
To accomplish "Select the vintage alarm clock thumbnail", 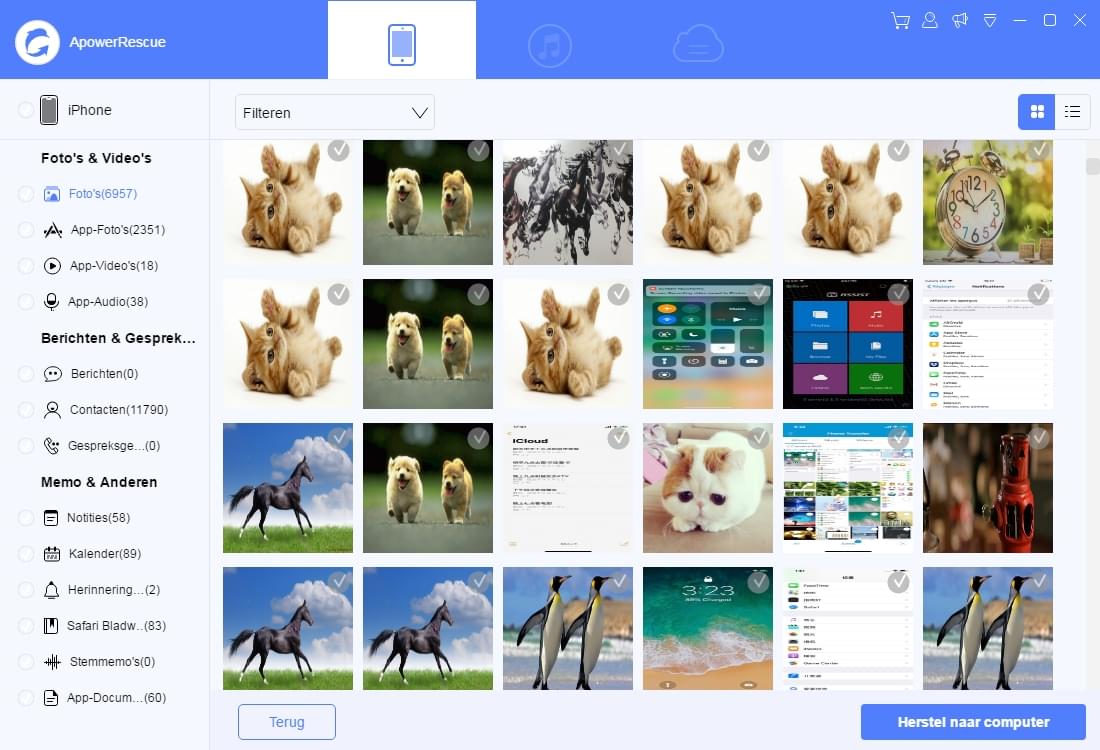I will [987, 202].
